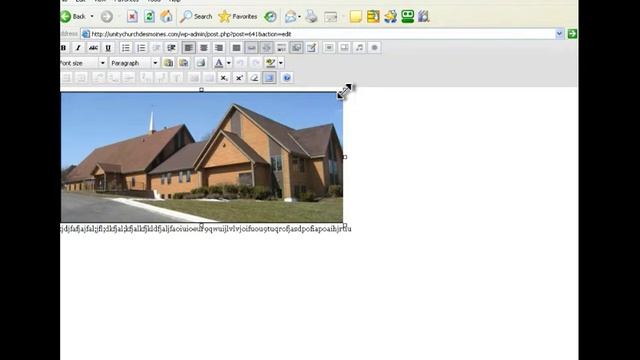Screen dimensions: 640x360
Task: Open the Font size dropdown
Action: point(83,63)
